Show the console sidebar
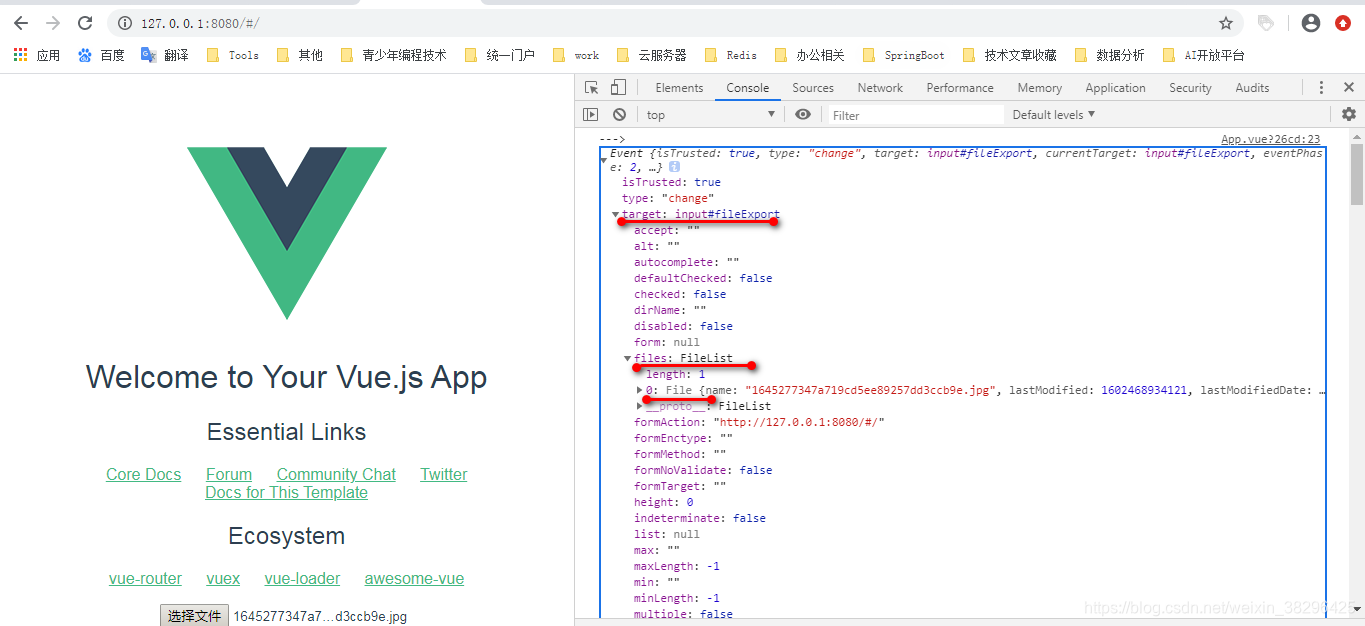The height and width of the screenshot is (626, 1365). click(590, 114)
